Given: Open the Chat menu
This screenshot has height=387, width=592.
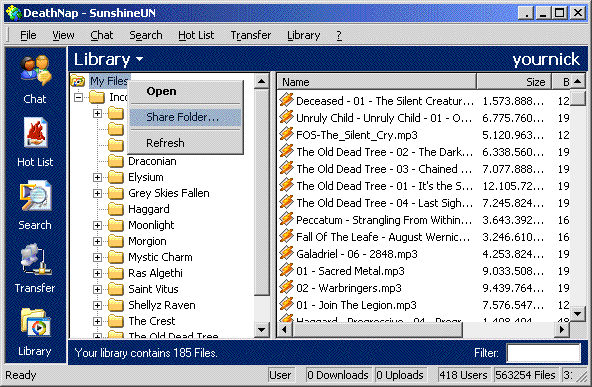Looking at the screenshot, I should pyautogui.click(x=102, y=35).
